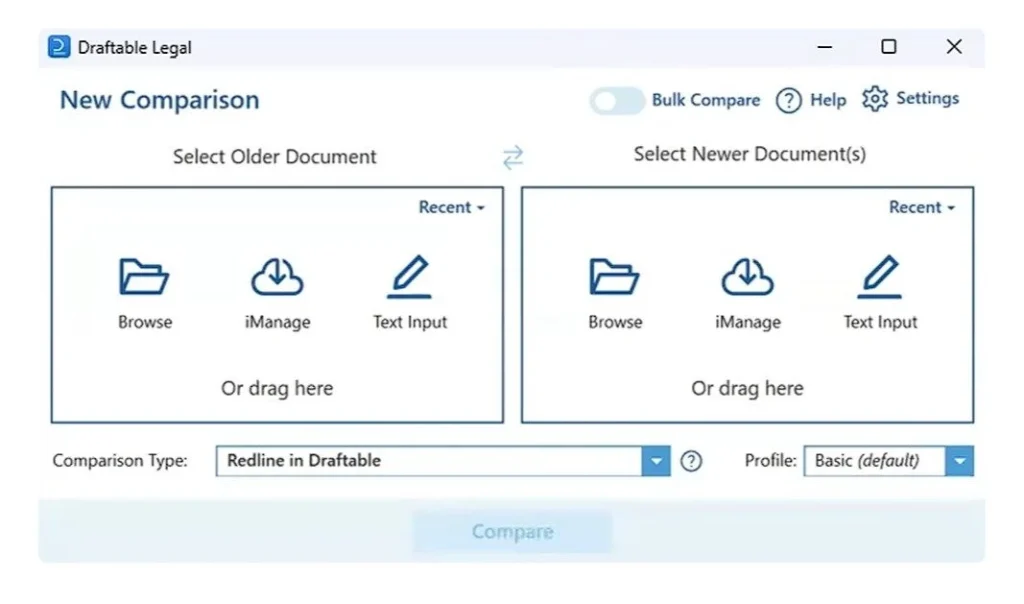Click the older document drag-and-drop area

click(277, 388)
